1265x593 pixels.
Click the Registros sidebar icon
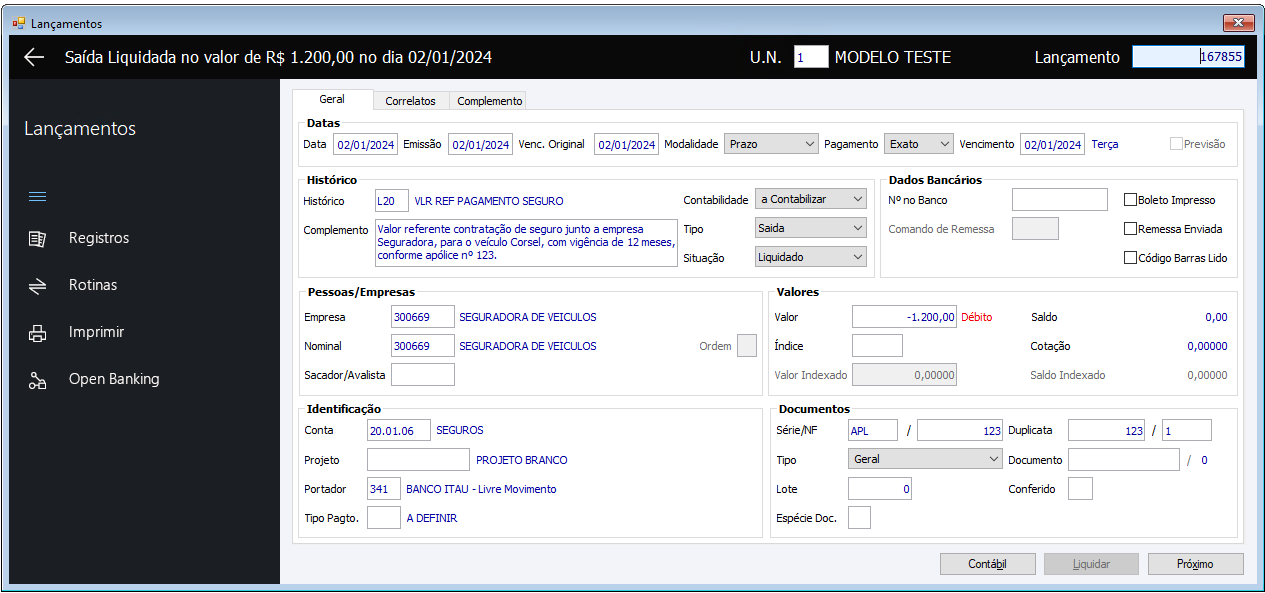click(x=37, y=238)
